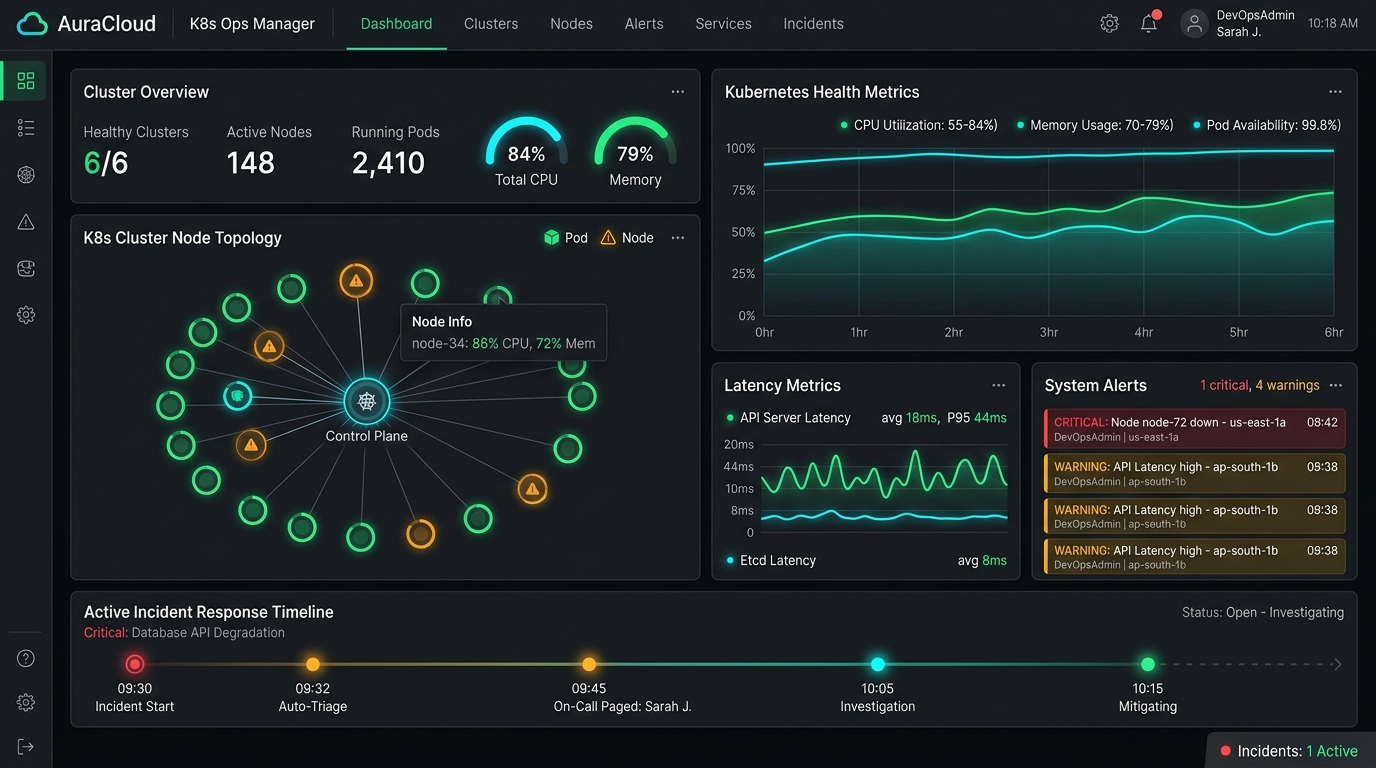This screenshot has width=1376, height=768.
Task: Open alerts triangle icon in sidebar
Action: 26,222
